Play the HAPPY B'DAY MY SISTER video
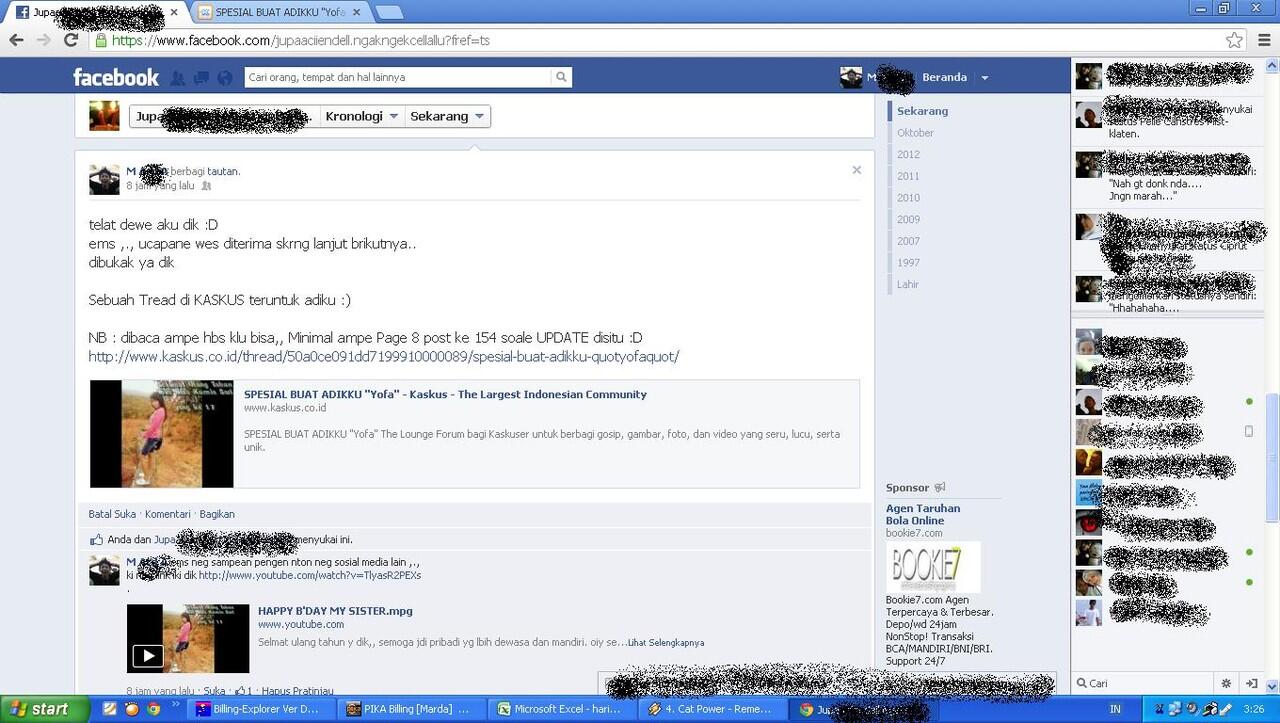The image size is (1280, 723). point(148,656)
